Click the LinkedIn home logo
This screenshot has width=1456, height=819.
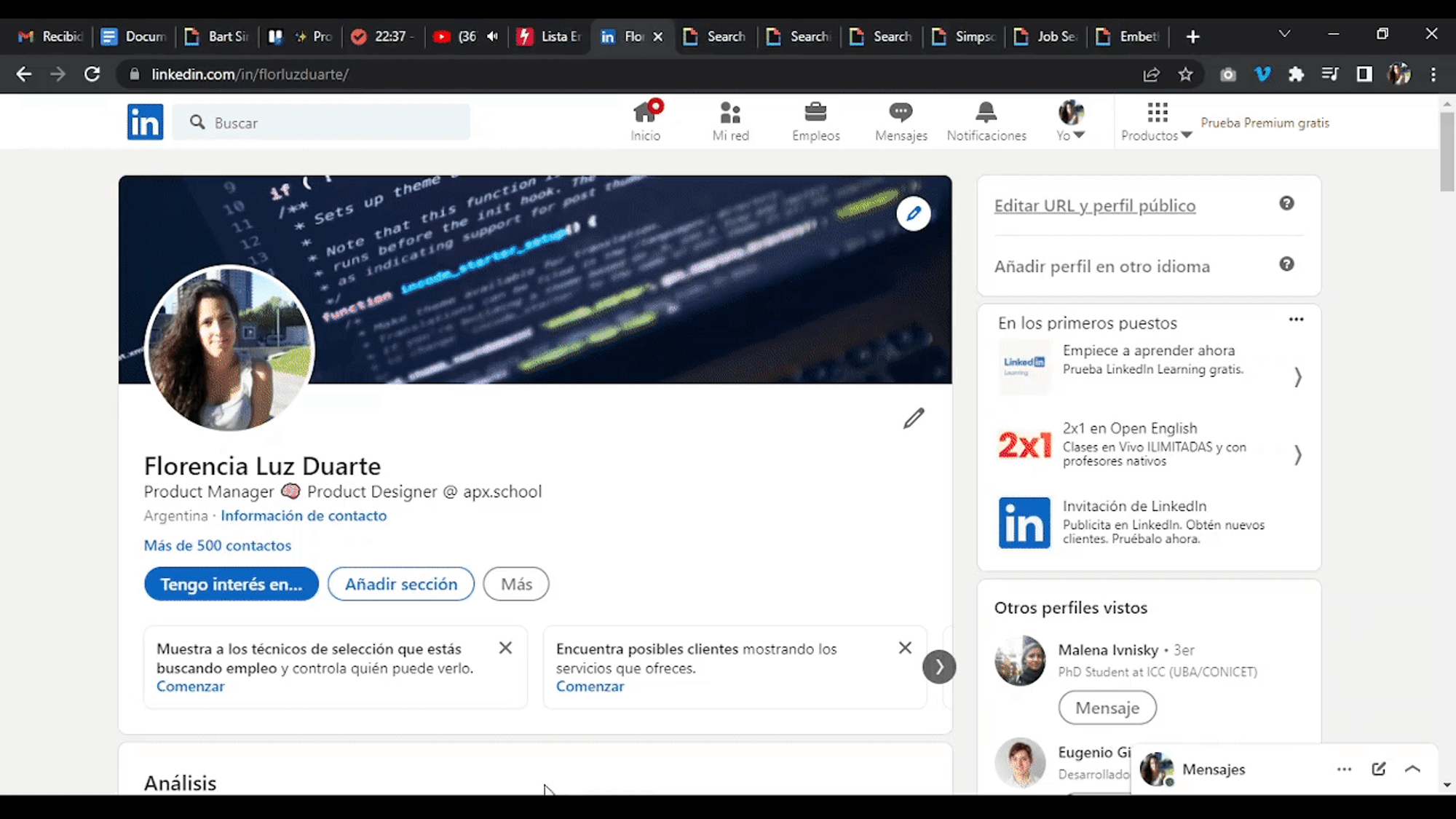click(x=145, y=122)
